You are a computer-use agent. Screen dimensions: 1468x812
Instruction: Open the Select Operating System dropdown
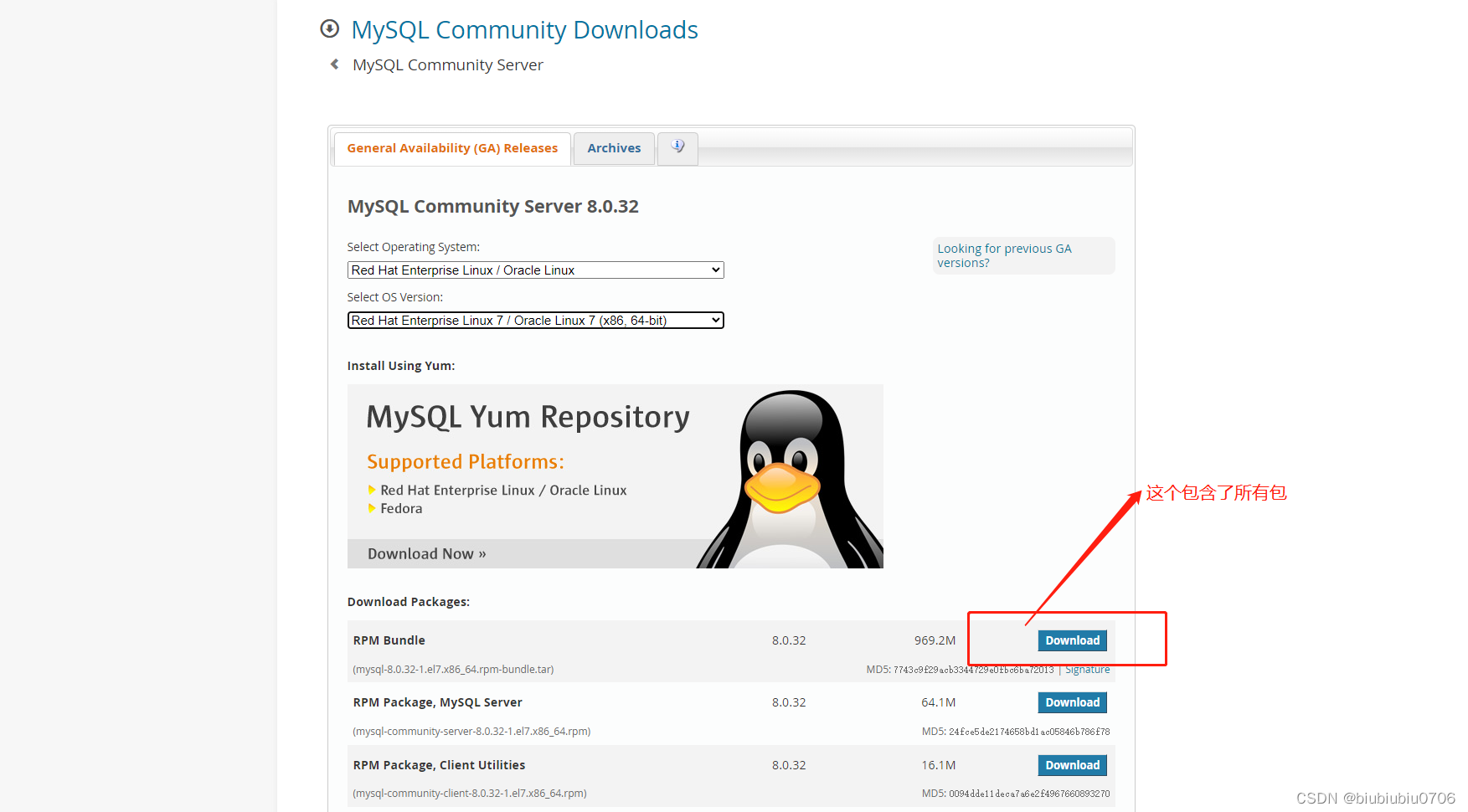tap(535, 270)
